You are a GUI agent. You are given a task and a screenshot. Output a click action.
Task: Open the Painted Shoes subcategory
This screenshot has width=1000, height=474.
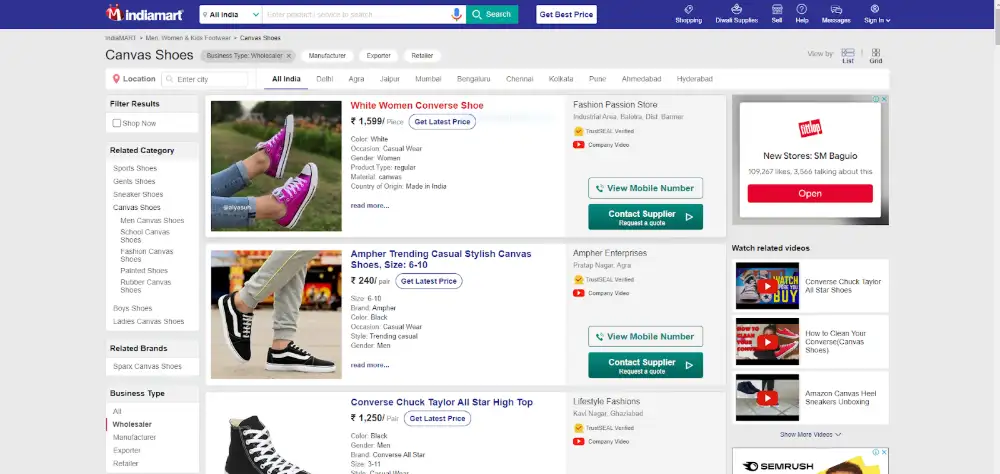click(143, 270)
